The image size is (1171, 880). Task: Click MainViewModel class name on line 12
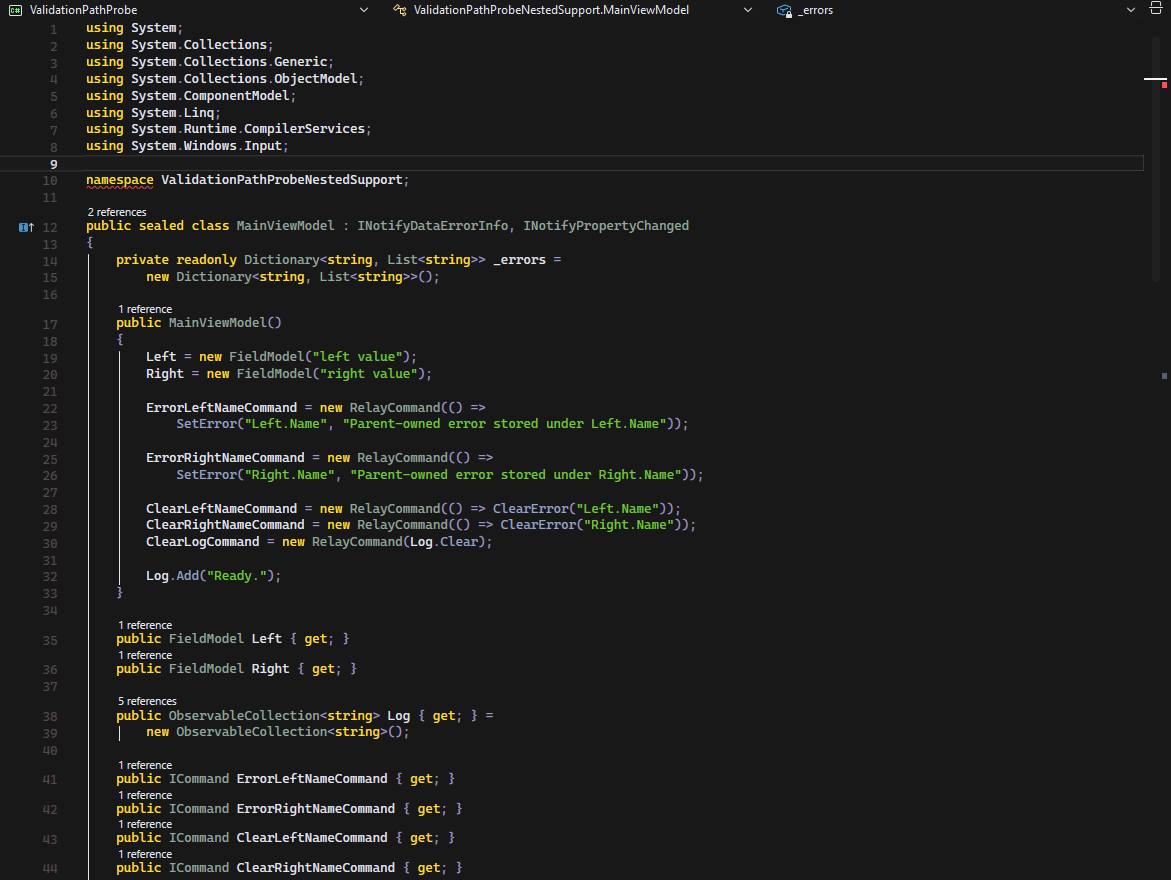click(285, 226)
